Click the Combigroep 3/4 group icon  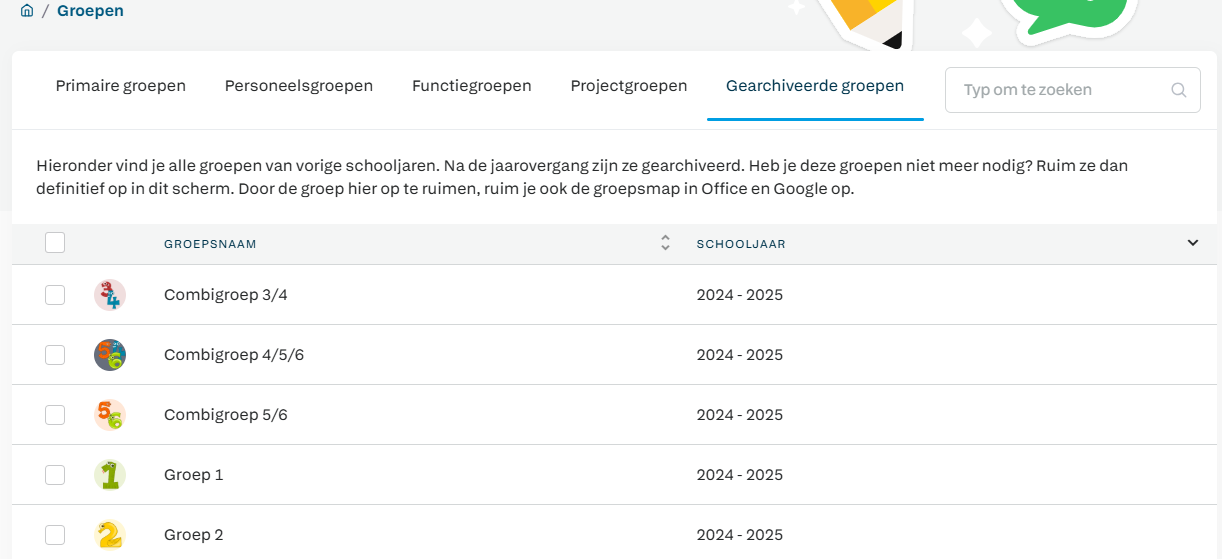click(x=110, y=295)
